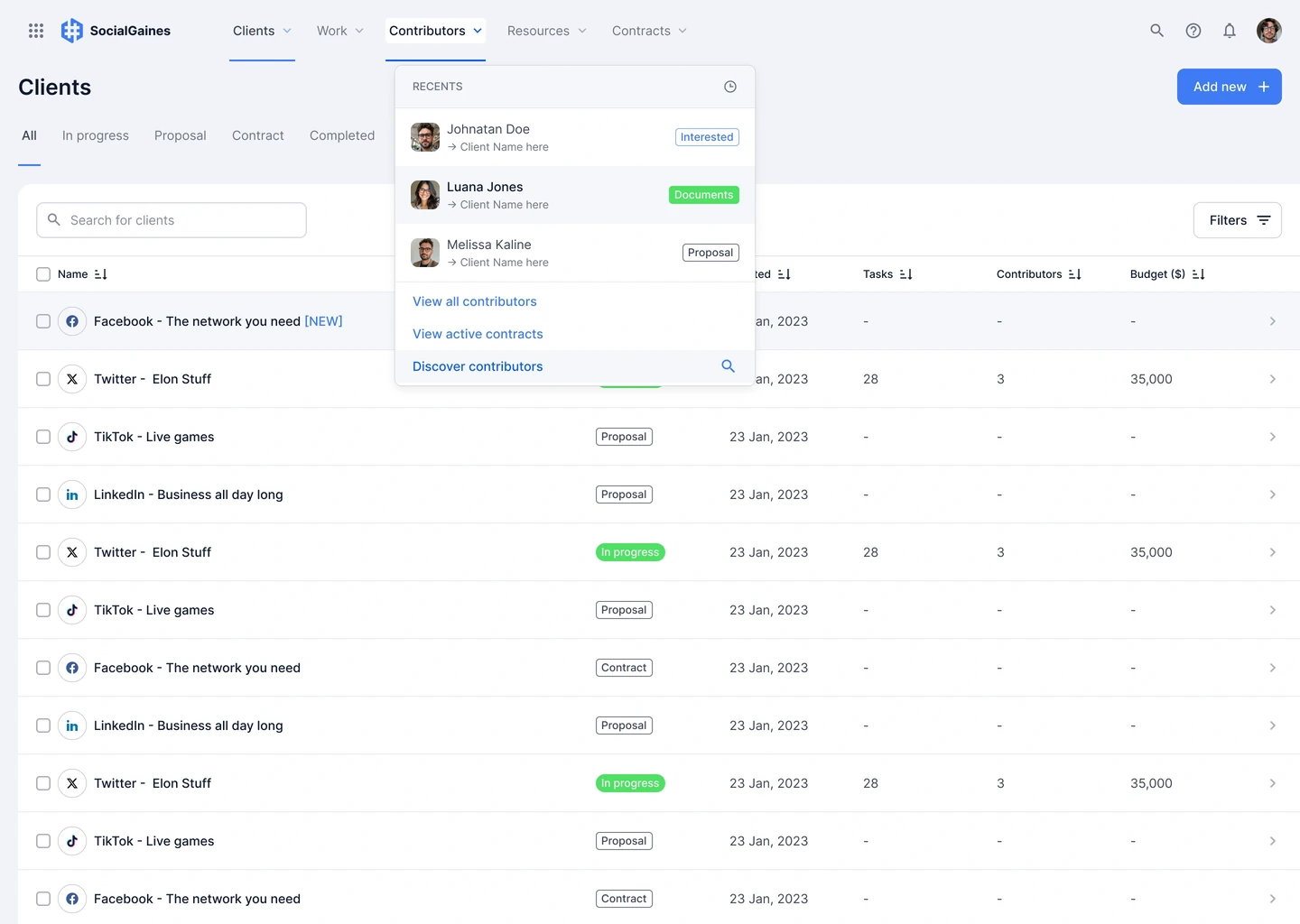Click the clock icon in Recents header
This screenshot has width=1300, height=924.
(730, 87)
